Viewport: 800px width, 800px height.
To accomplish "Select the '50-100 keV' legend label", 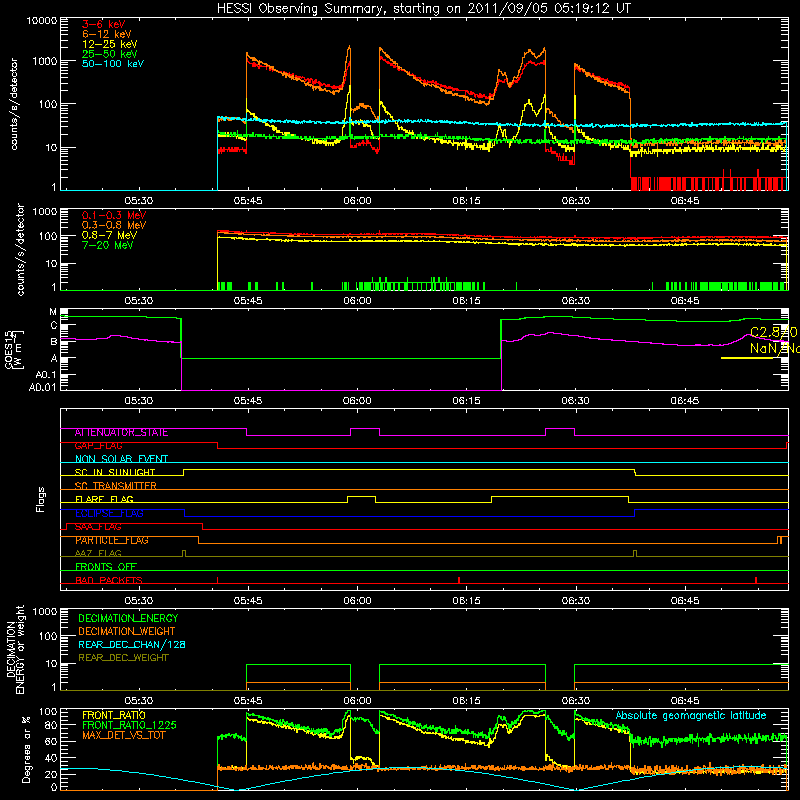I will tap(113, 64).
